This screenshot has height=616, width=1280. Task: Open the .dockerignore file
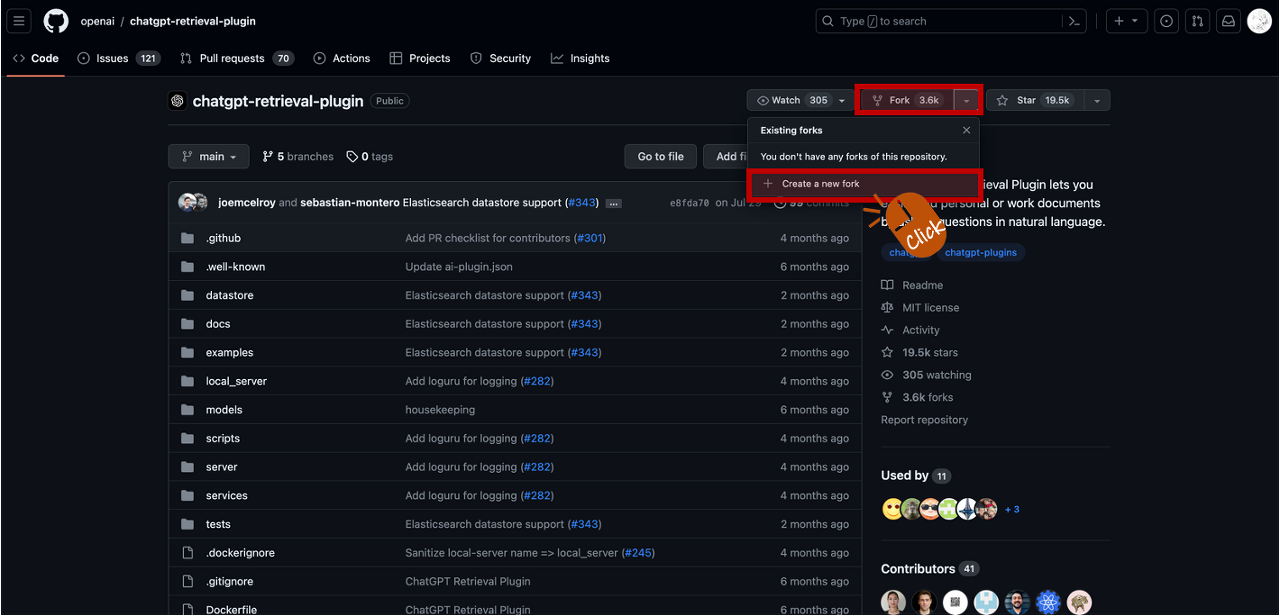click(240, 553)
